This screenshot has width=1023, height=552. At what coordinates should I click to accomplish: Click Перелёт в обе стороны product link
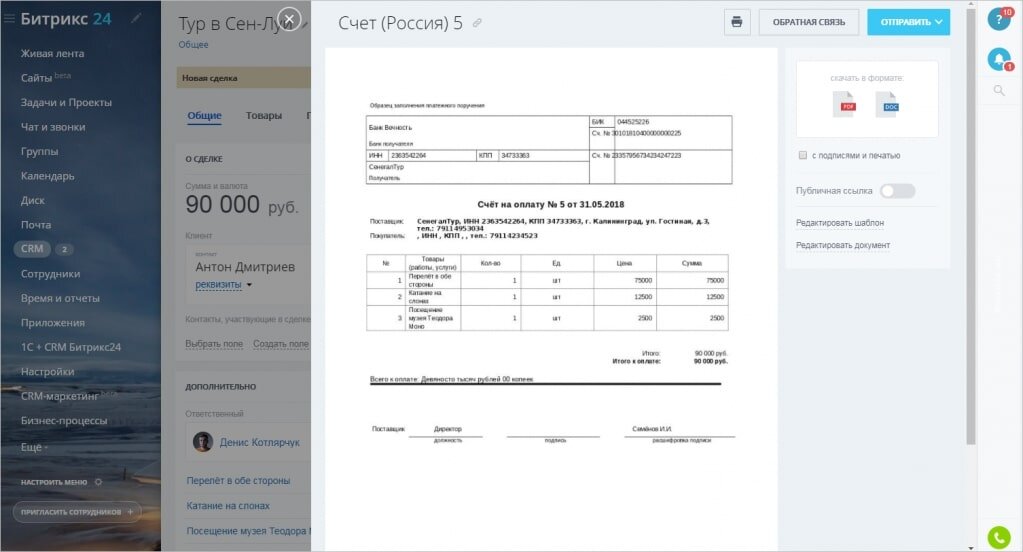point(238,481)
